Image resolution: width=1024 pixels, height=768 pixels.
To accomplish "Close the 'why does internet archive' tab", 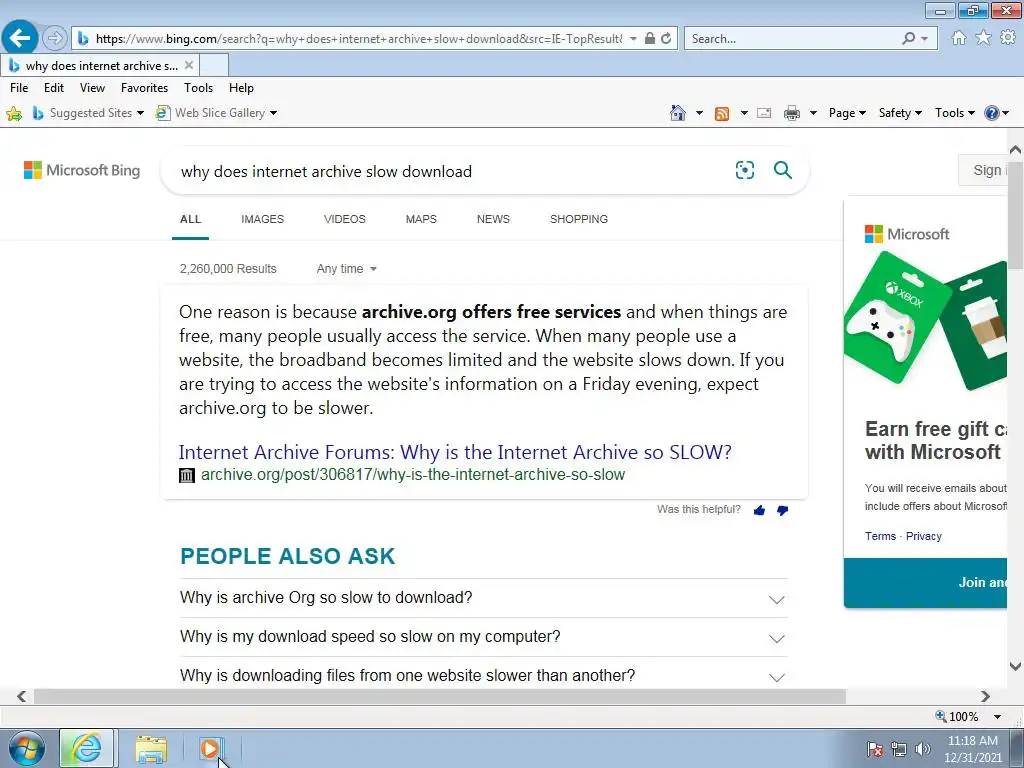I will coord(189,65).
